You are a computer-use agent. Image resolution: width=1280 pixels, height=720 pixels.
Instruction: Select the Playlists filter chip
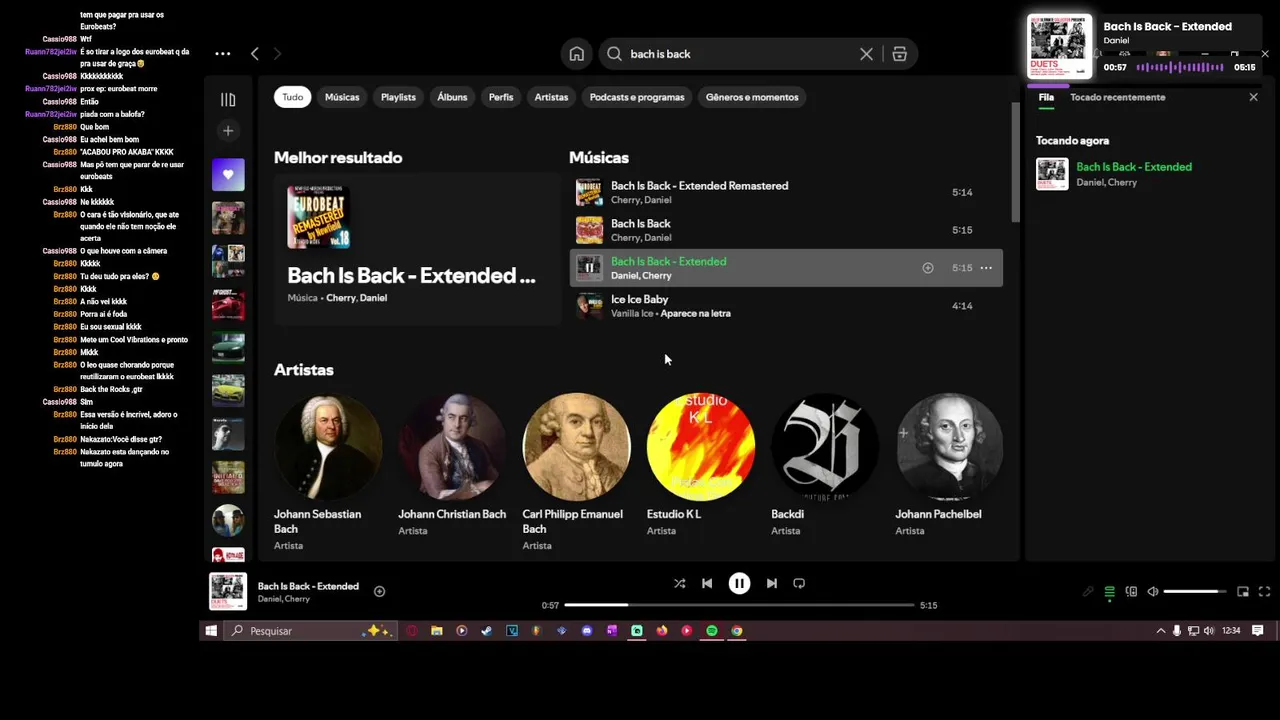[398, 97]
